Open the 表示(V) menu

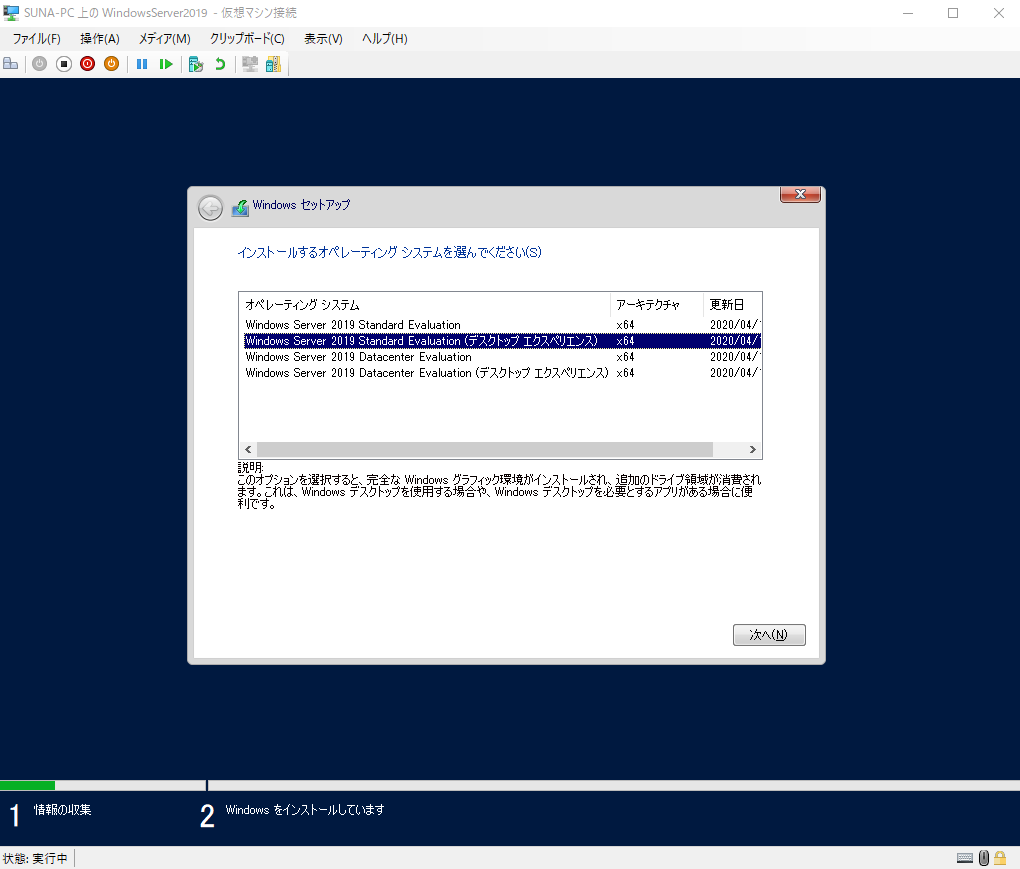[323, 39]
